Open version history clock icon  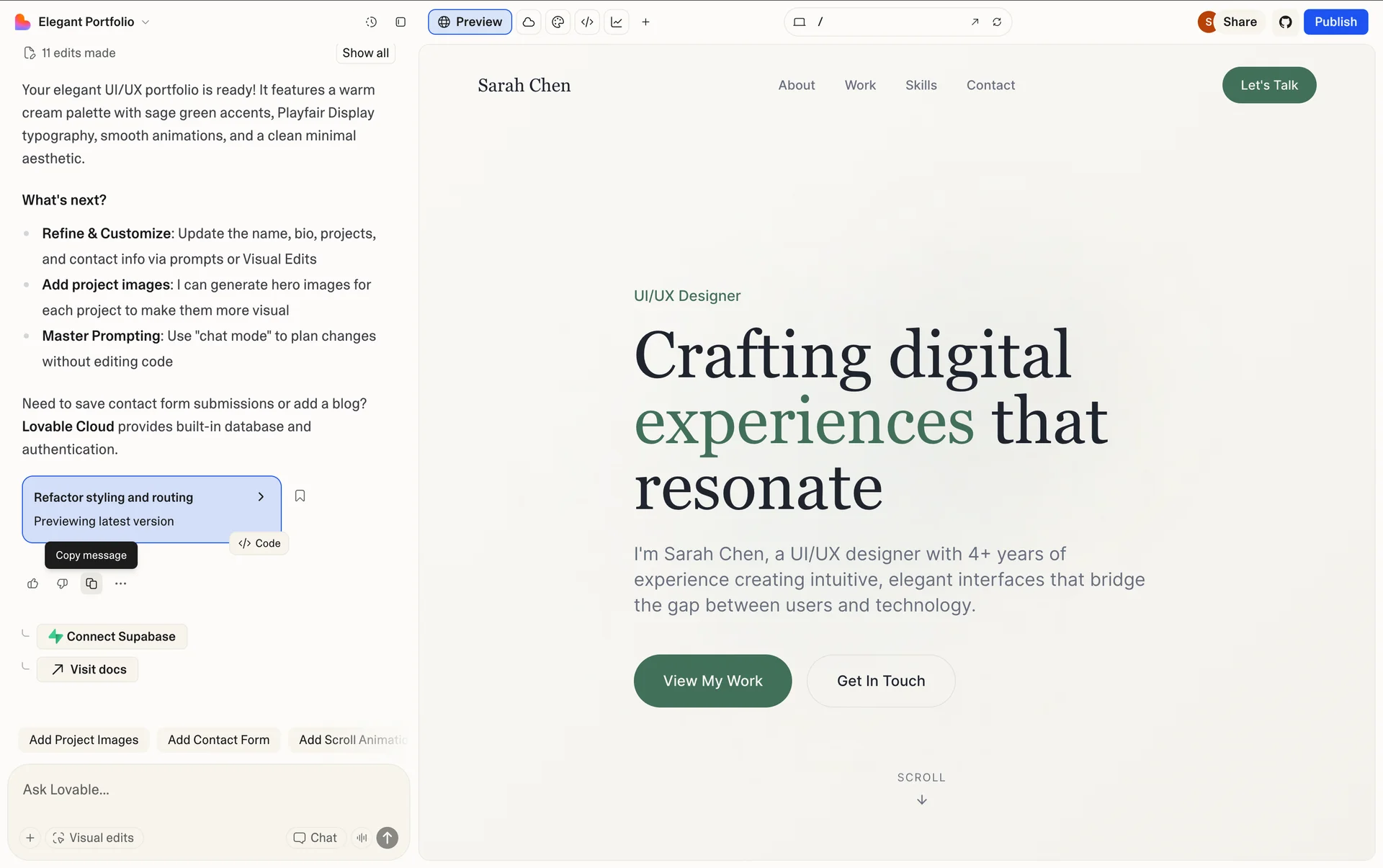click(371, 22)
